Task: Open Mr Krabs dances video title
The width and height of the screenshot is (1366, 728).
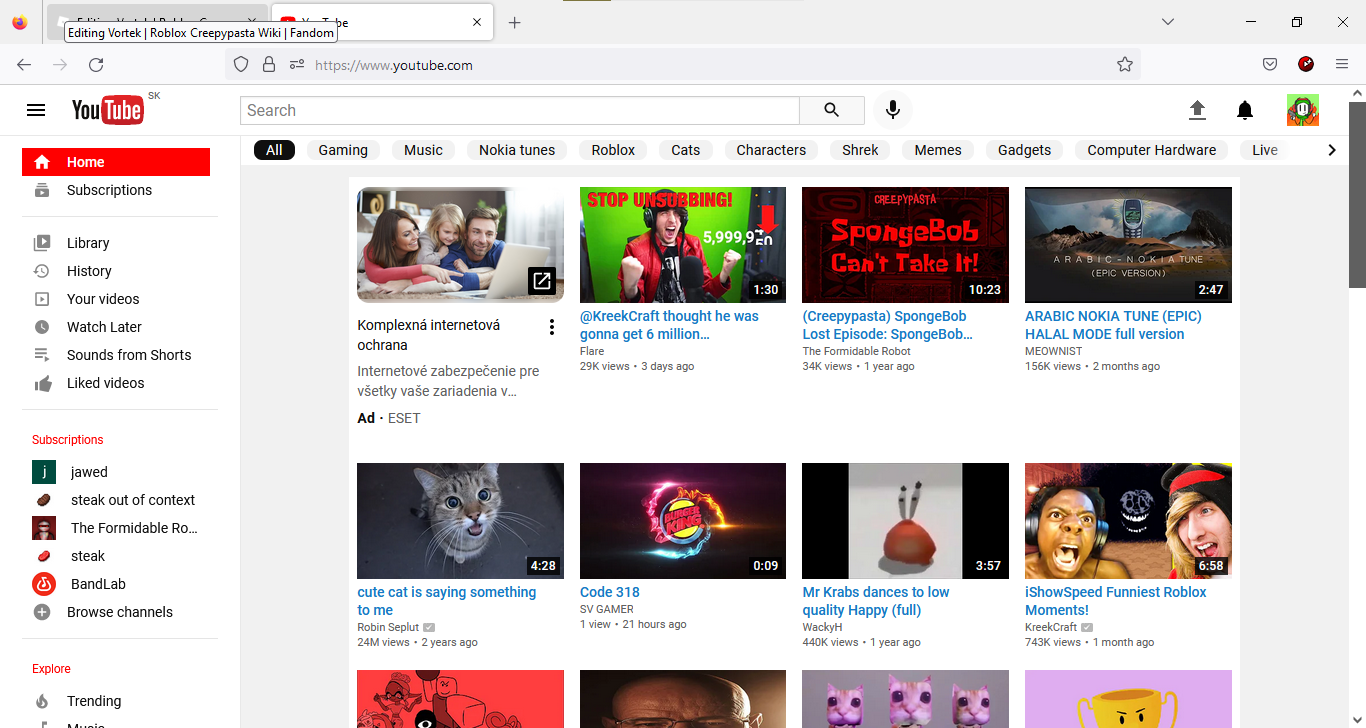Action: click(x=876, y=601)
